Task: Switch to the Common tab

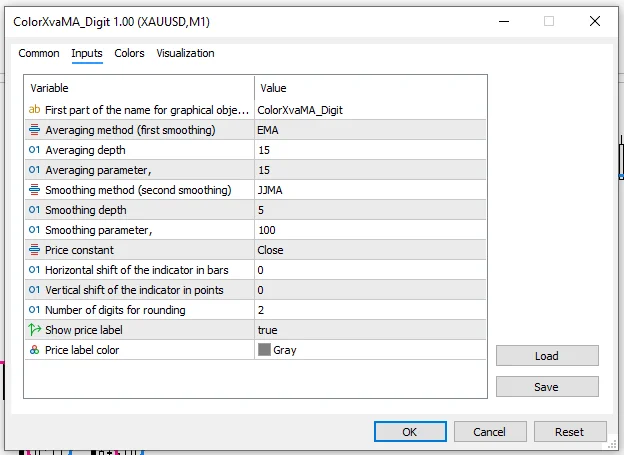Action: click(39, 53)
